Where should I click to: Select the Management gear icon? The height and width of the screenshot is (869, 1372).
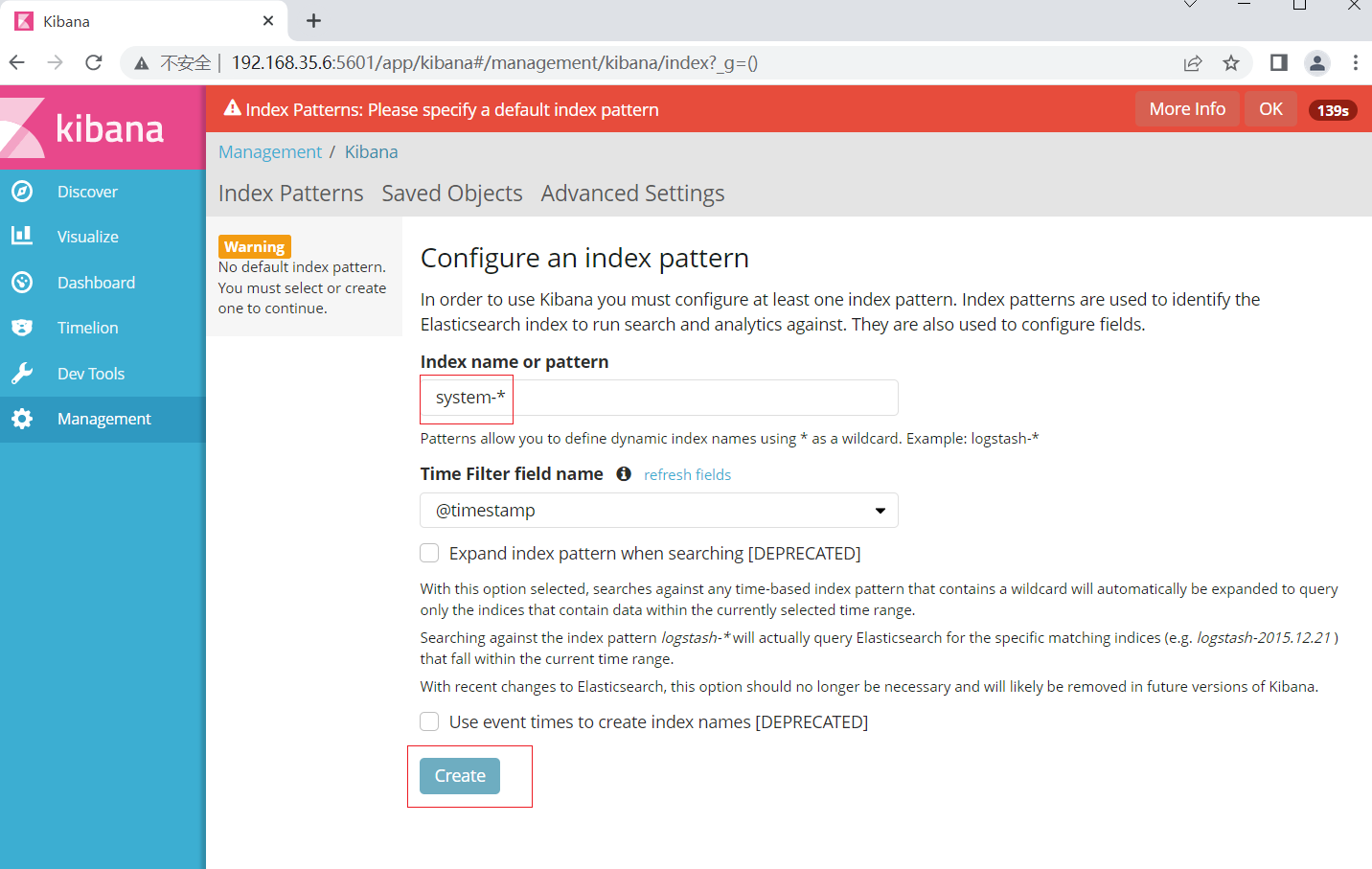click(x=22, y=419)
